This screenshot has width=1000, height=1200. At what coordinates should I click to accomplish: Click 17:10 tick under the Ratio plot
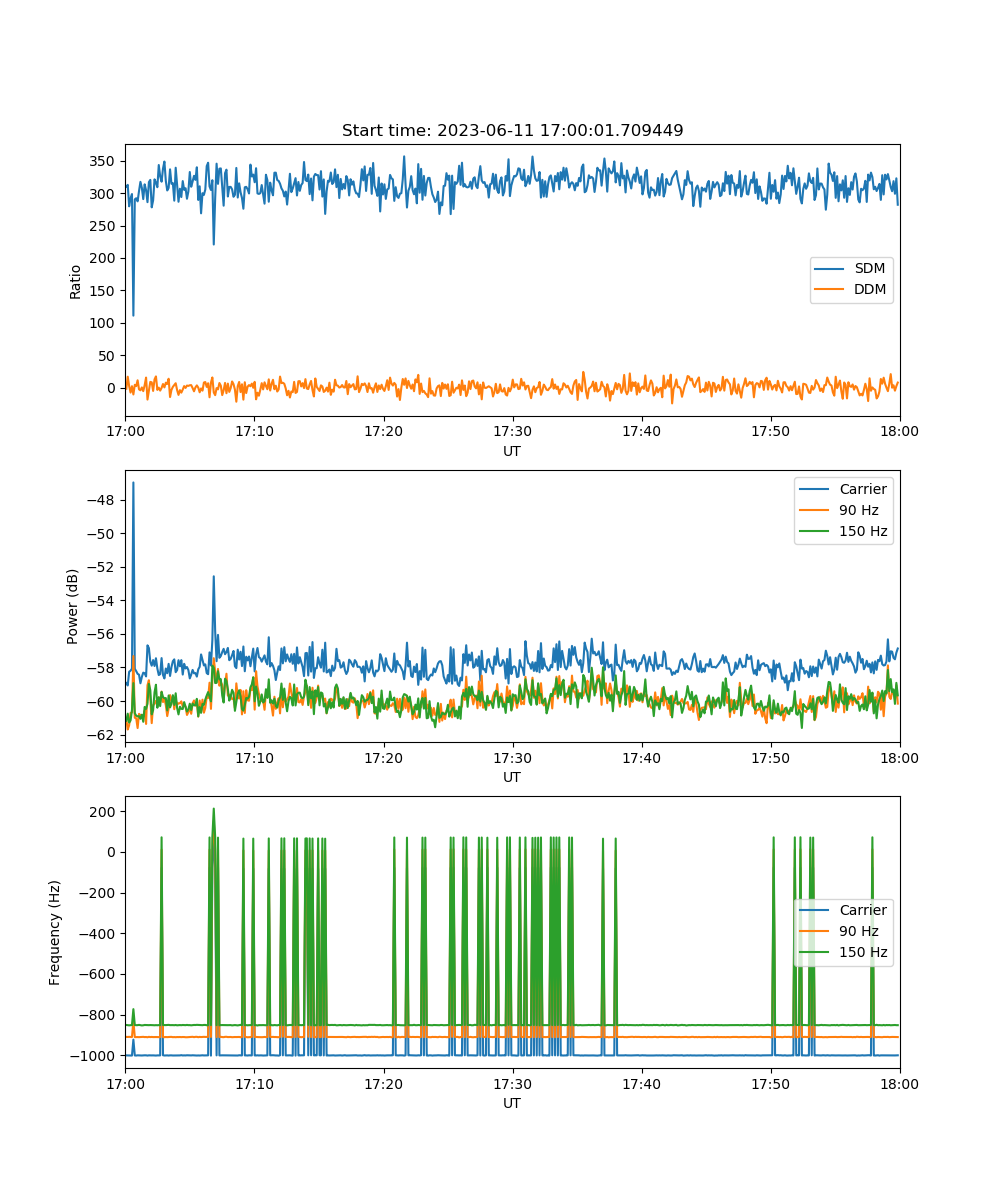coord(254,431)
